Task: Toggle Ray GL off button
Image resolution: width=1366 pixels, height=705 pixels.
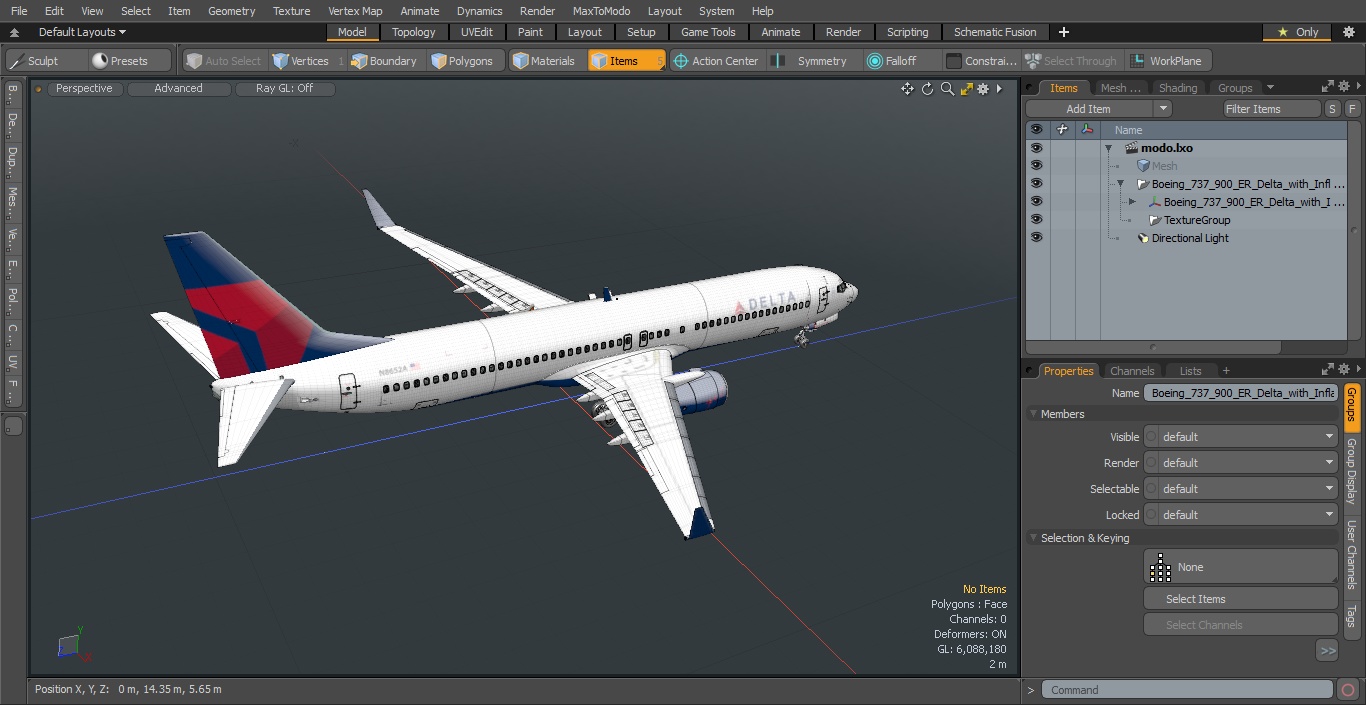Action: pyautogui.click(x=284, y=89)
